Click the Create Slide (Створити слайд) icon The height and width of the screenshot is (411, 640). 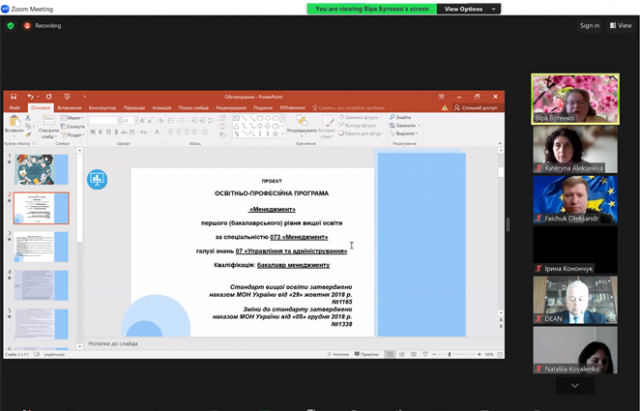point(47,122)
